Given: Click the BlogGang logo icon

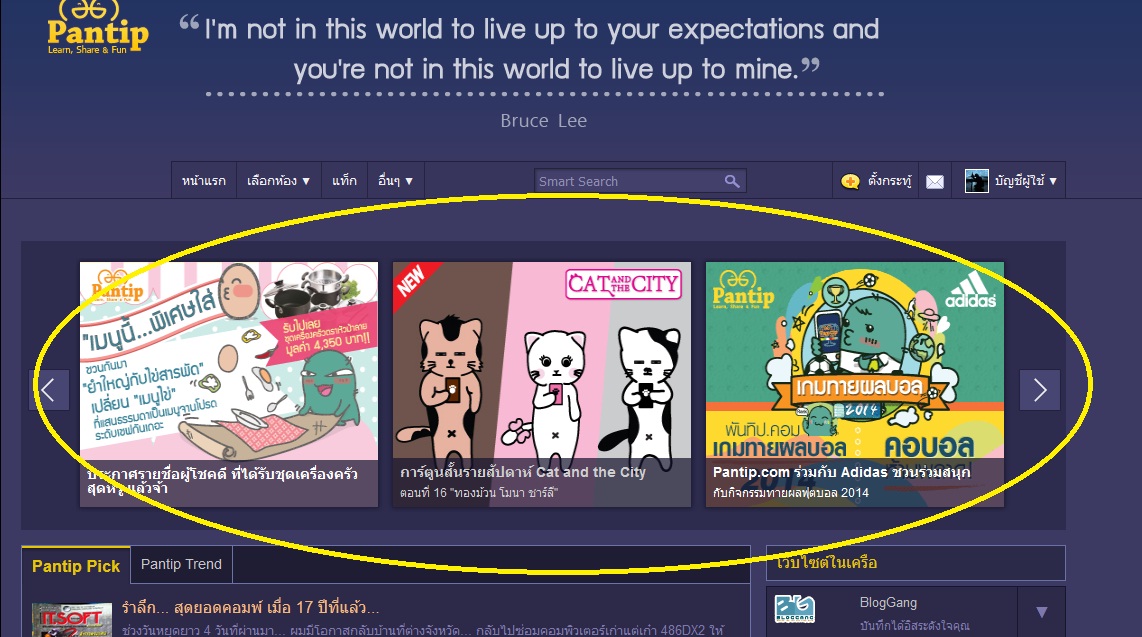Looking at the screenshot, I should (795, 609).
